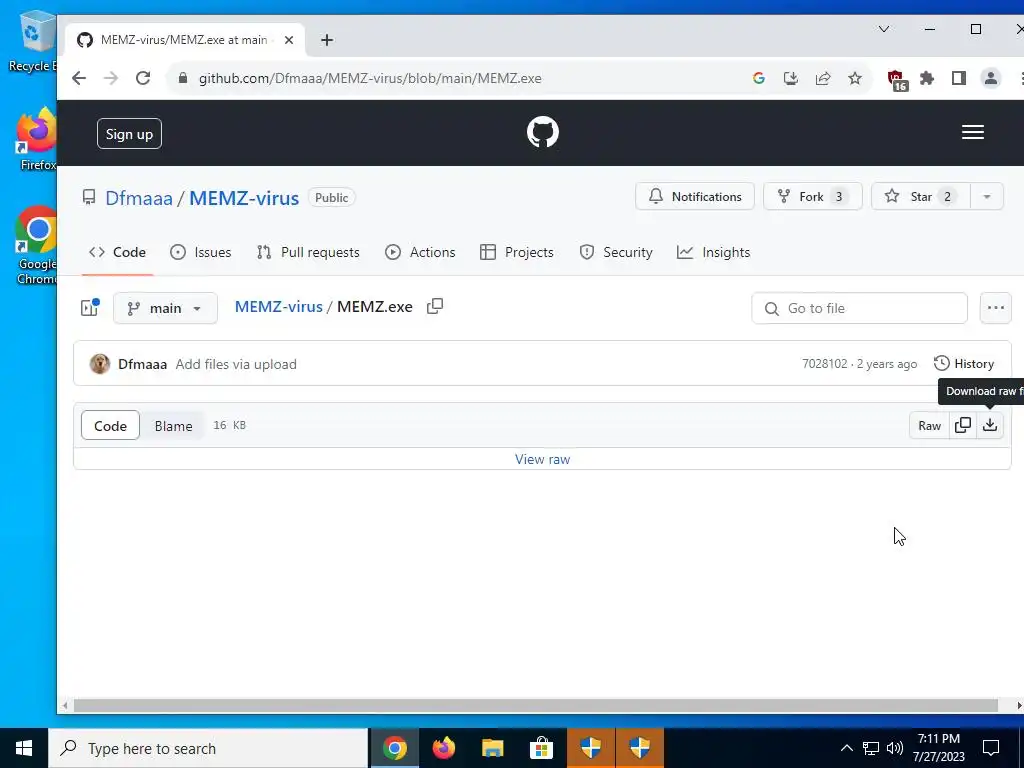Open a new browser tab
Screen dimensions: 1024x768
(327, 40)
